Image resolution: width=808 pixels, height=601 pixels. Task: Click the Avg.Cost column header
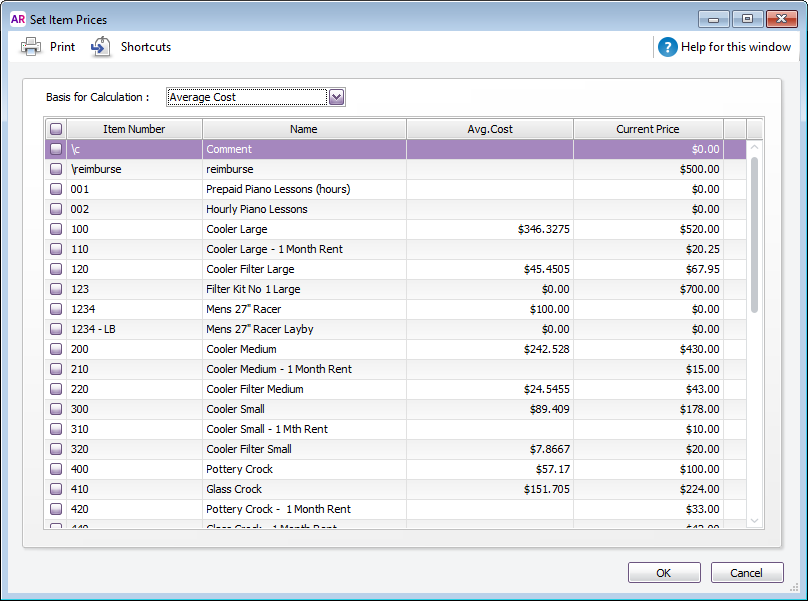tap(489, 129)
